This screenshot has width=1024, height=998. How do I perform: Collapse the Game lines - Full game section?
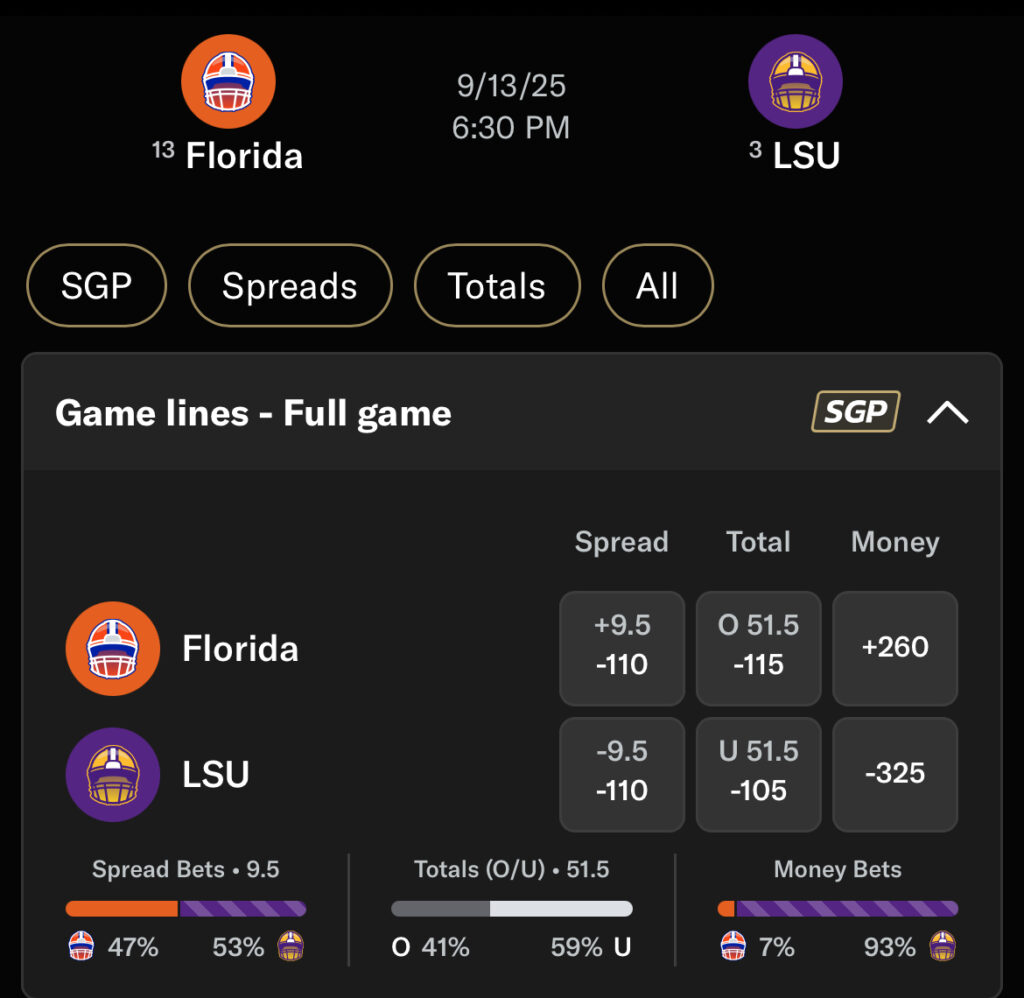pos(947,412)
